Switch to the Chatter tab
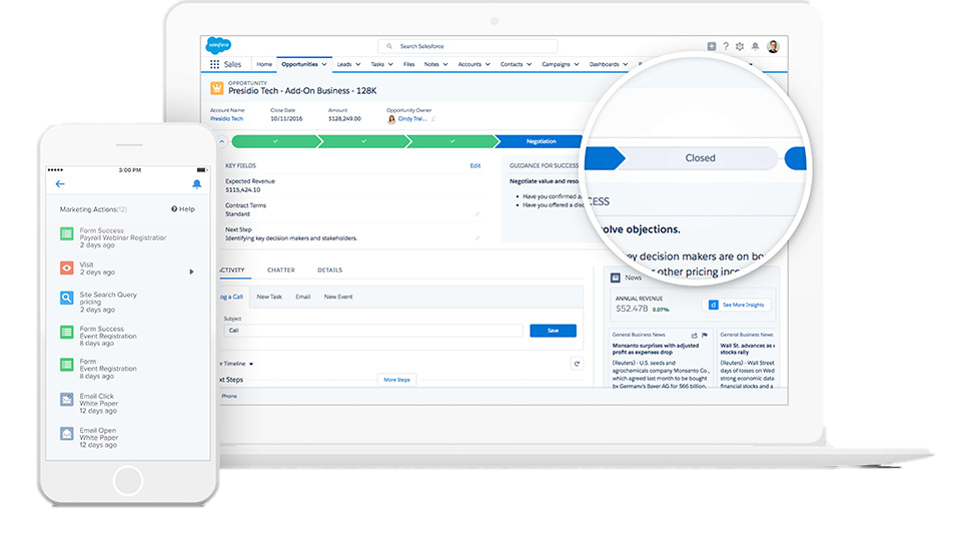This screenshot has height=540, width=953. [x=281, y=270]
